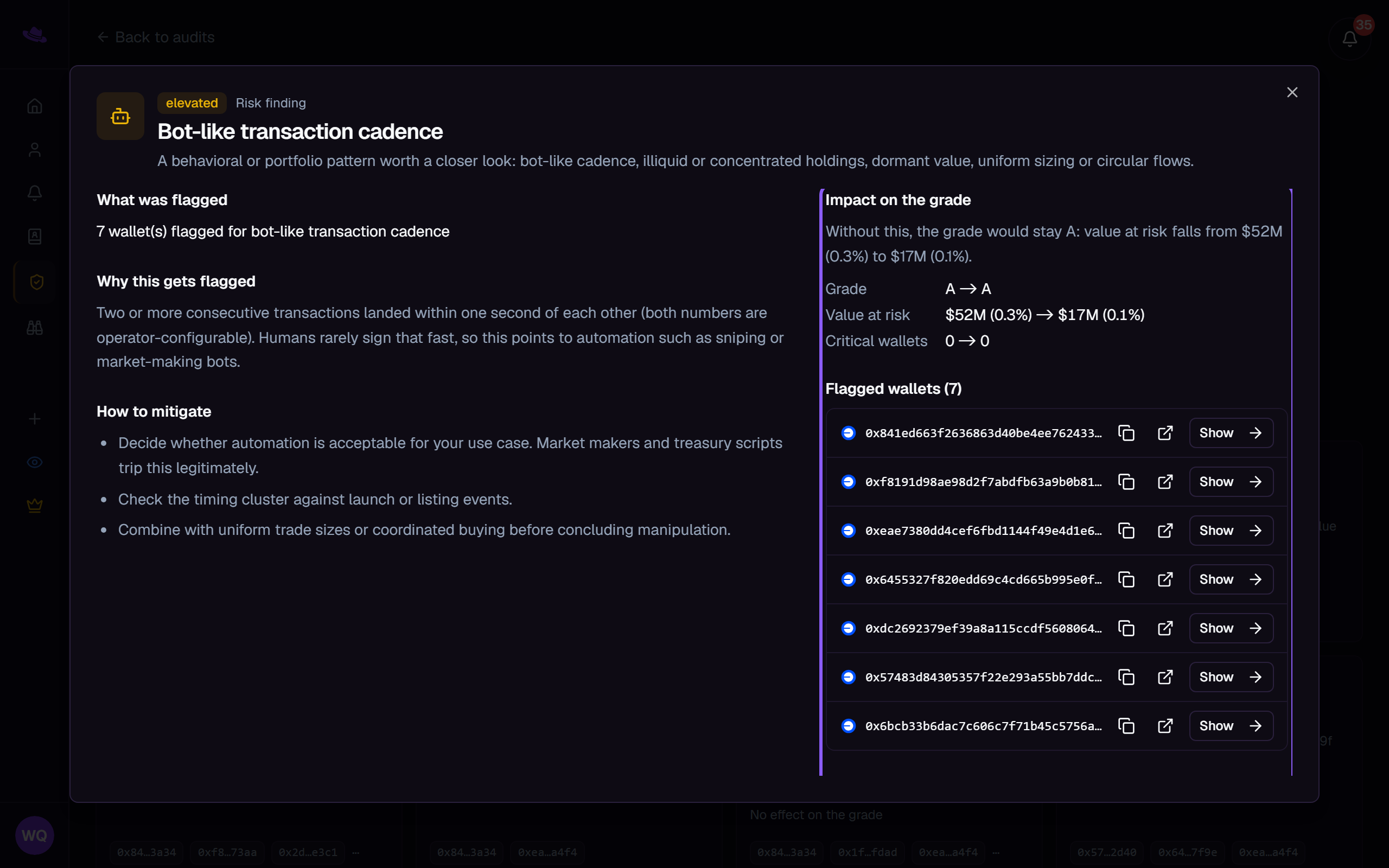
Task: Show wallet 0x6455327f820edd69c4cd665b995e0f
Action: [x=1231, y=579]
